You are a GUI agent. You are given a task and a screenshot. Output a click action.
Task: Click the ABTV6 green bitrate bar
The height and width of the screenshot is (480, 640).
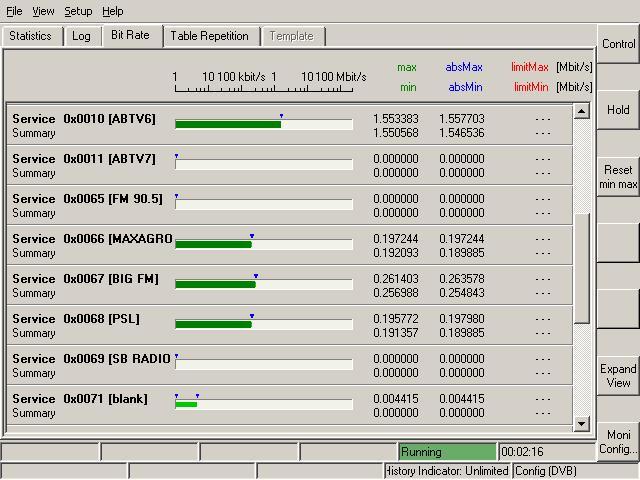pos(228,124)
